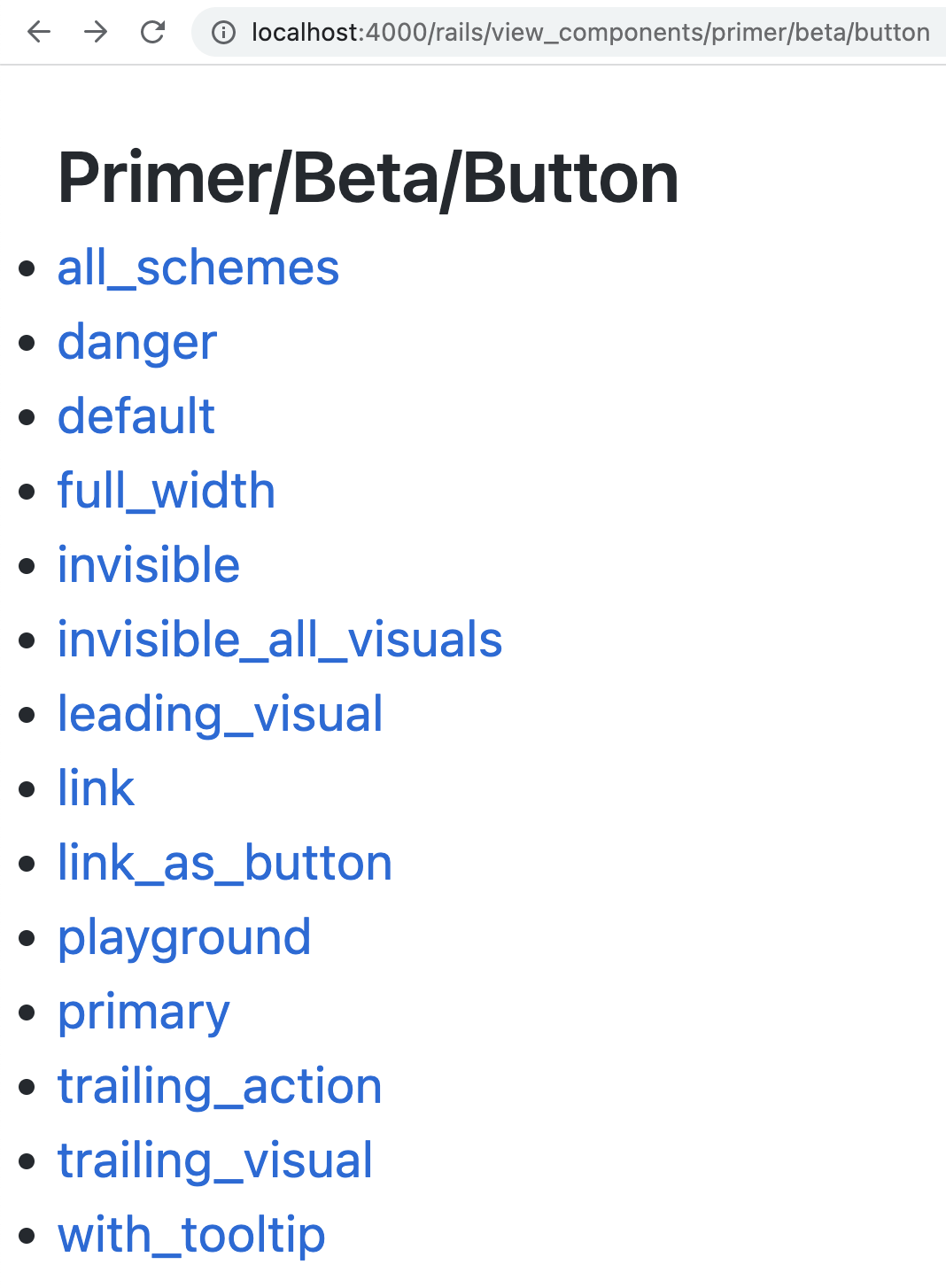Select the full_width preview
The height and width of the screenshot is (1288, 946).
coord(167,491)
